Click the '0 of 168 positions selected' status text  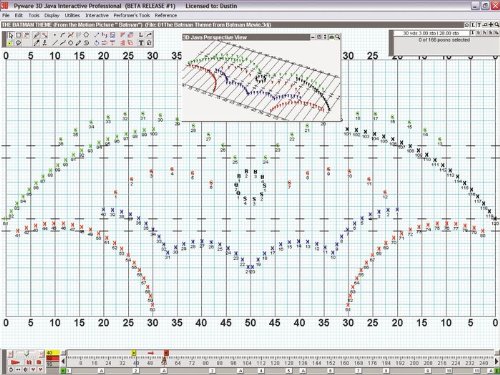click(x=444, y=40)
